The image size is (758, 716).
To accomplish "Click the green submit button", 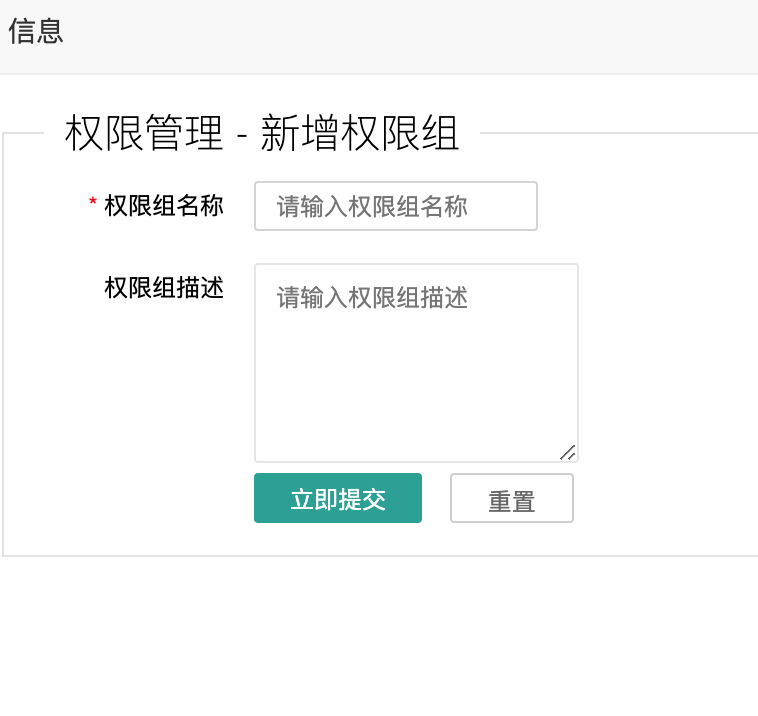I will coord(338,498).
